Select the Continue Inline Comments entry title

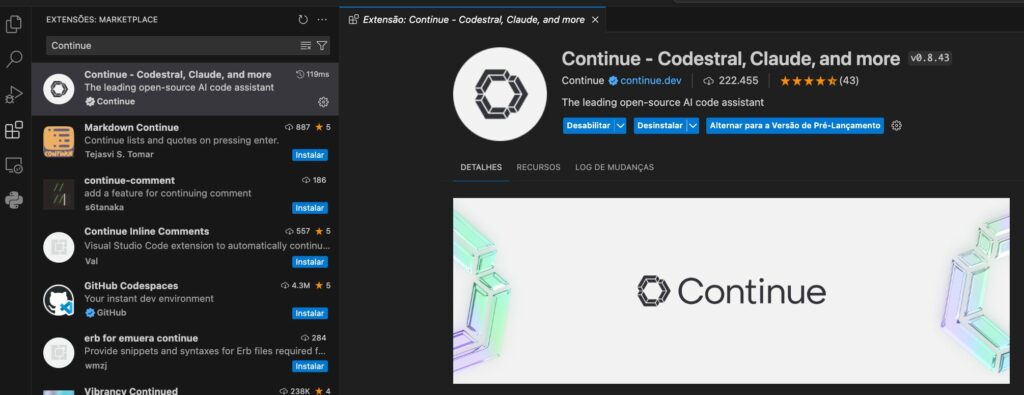pyautogui.click(x=147, y=231)
